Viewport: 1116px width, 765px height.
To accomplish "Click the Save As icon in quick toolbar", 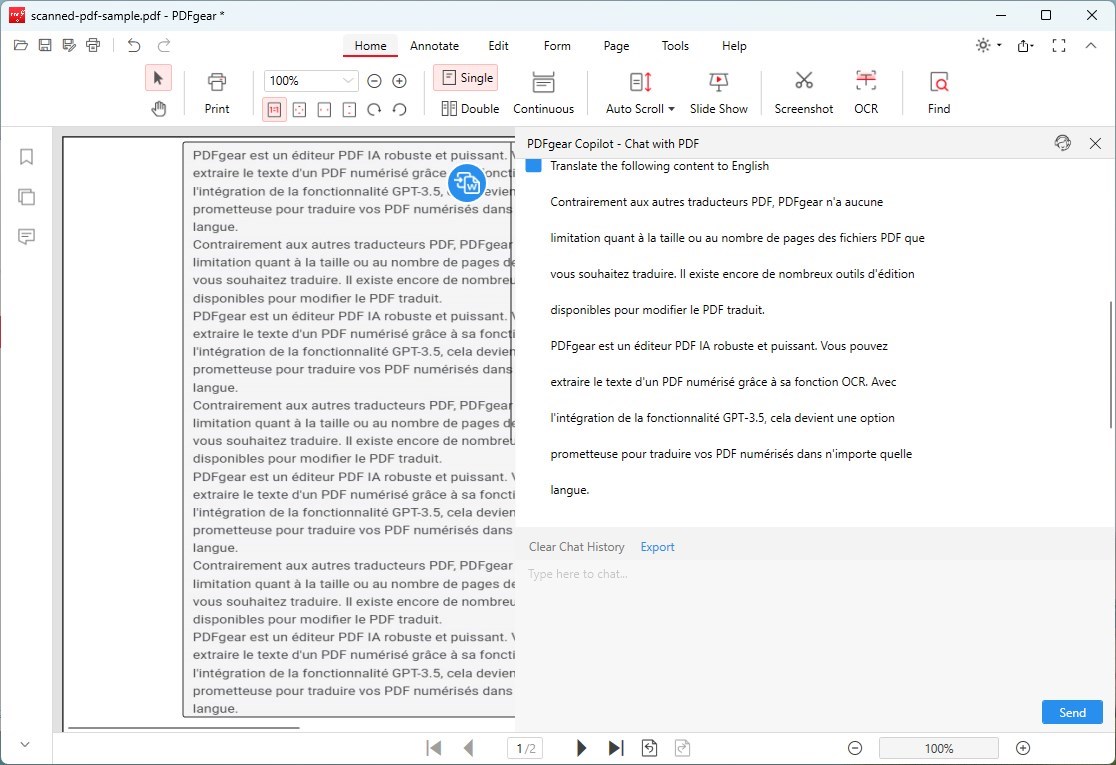I will click(x=69, y=46).
